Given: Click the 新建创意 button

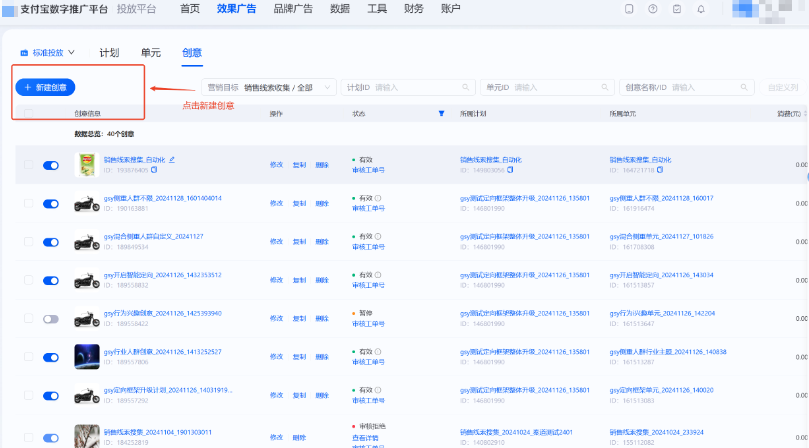Looking at the screenshot, I should 45,87.
